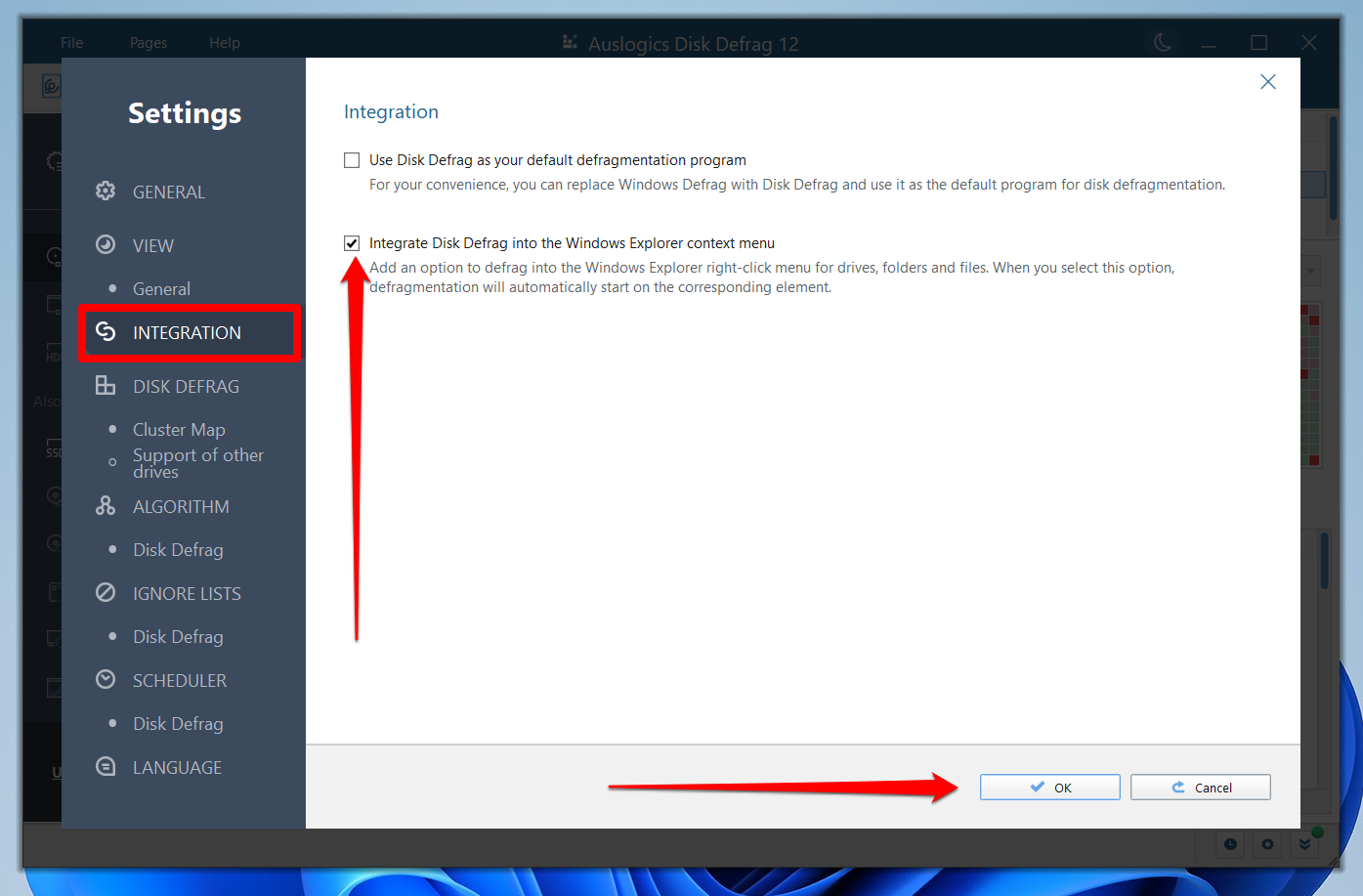Maximize the Auslogics Disk Defrag main window
The height and width of the screenshot is (896, 1363).
click(1259, 43)
